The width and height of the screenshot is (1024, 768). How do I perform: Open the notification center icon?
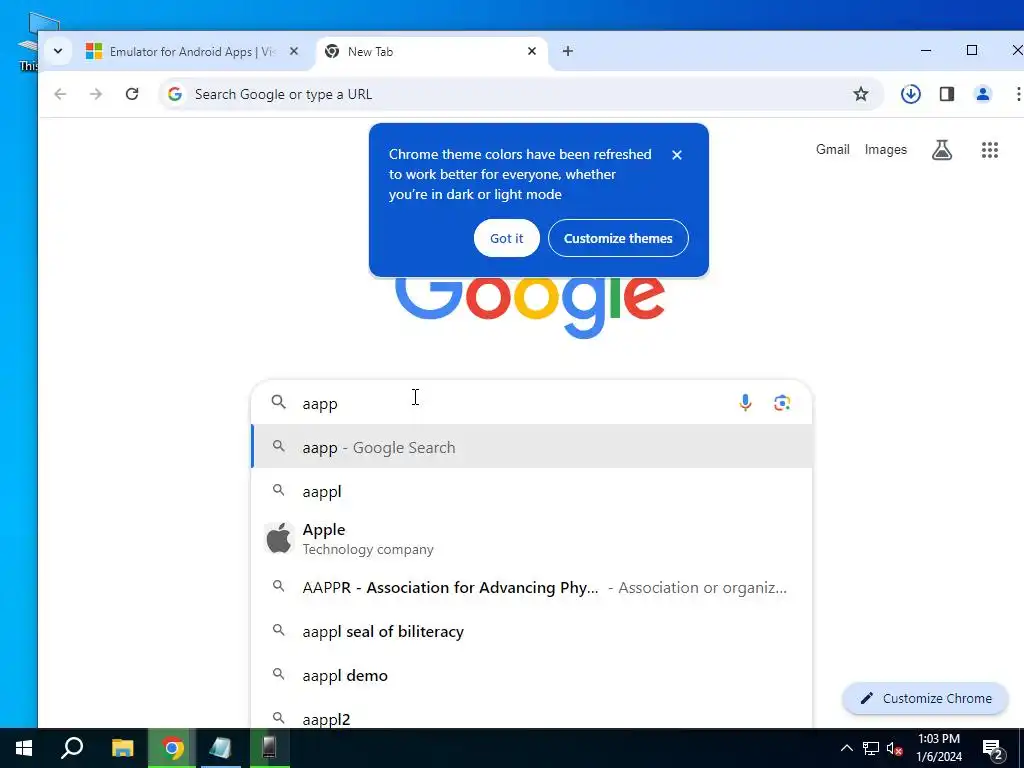pos(993,749)
